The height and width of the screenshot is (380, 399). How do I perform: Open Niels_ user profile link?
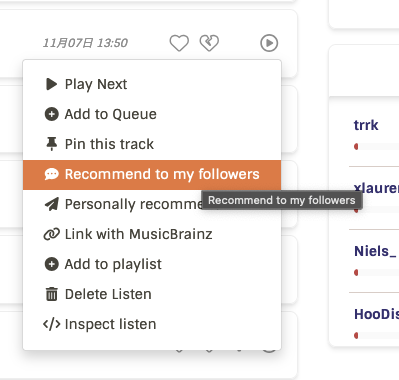click(x=375, y=251)
